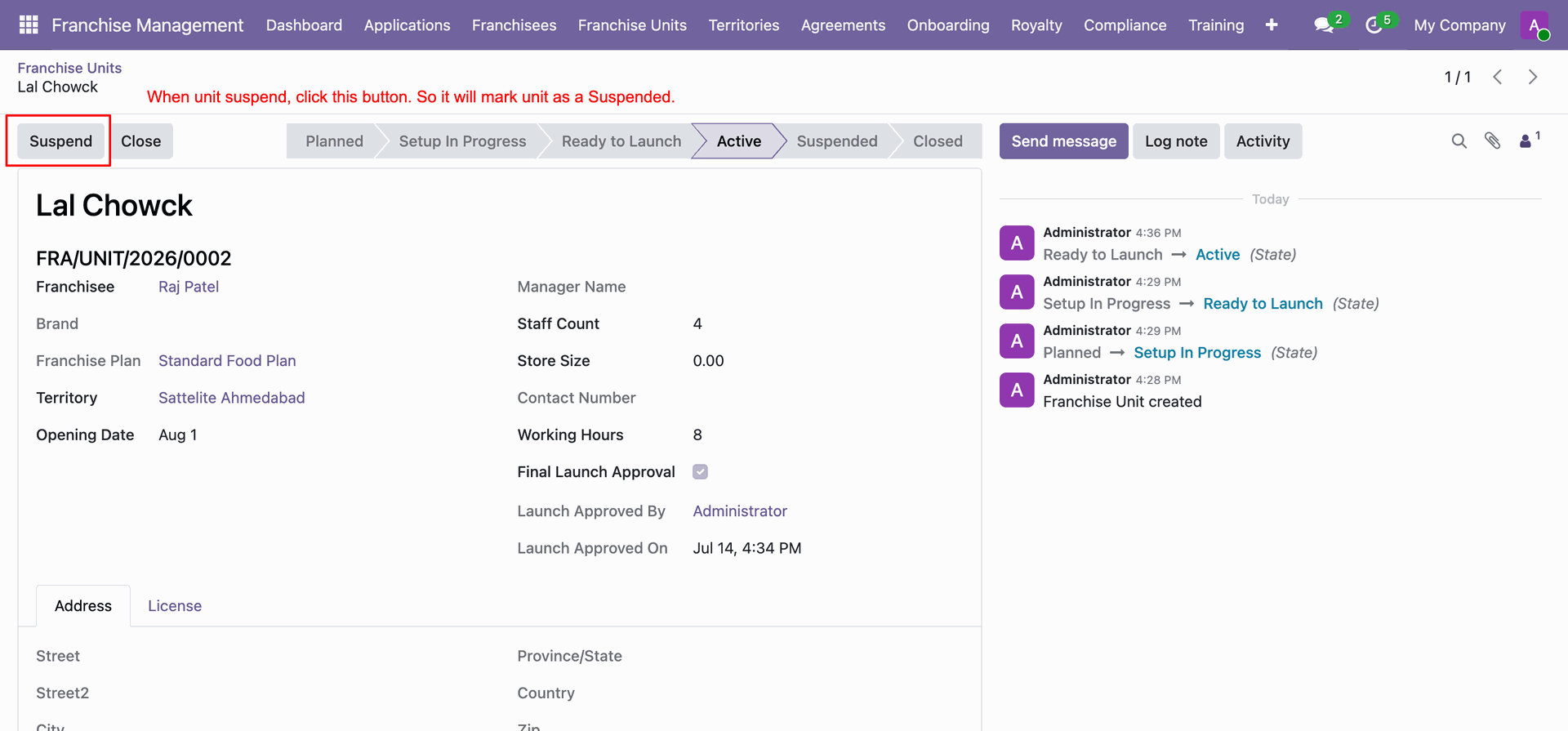Open the Territories menu

(744, 25)
